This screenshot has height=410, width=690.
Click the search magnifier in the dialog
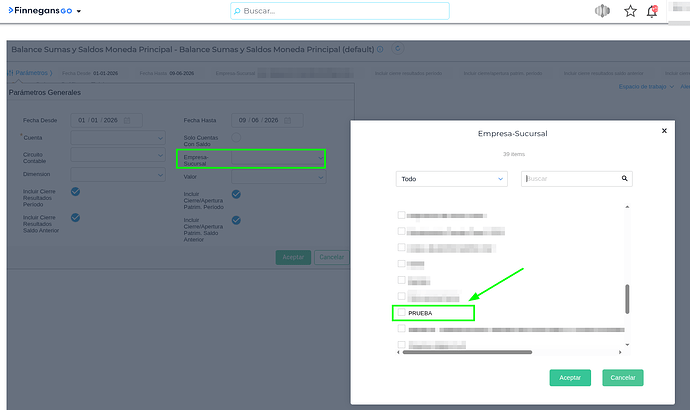624,178
